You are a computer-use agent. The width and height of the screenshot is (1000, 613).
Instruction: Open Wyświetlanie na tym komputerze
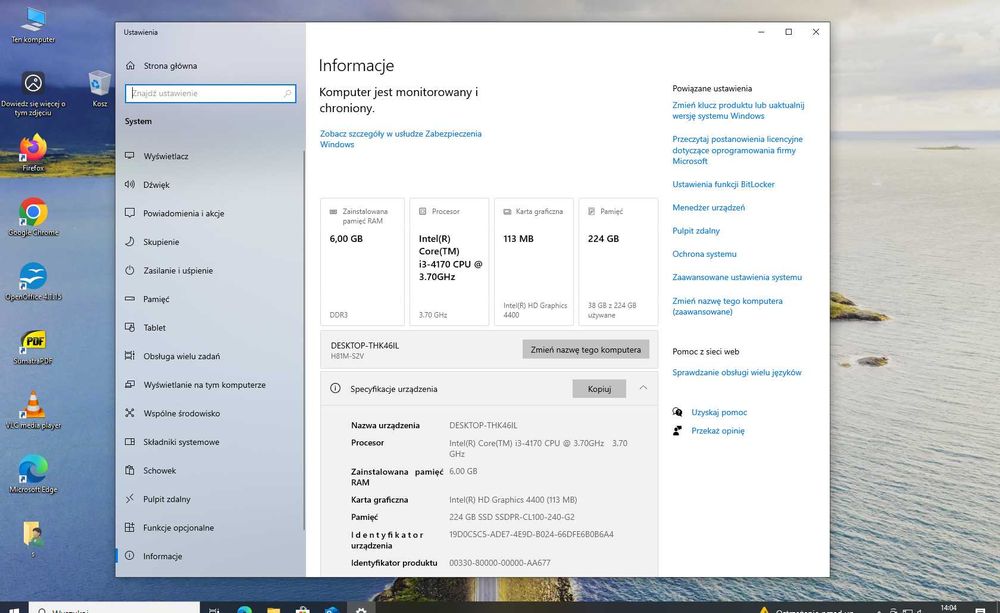pos(204,385)
